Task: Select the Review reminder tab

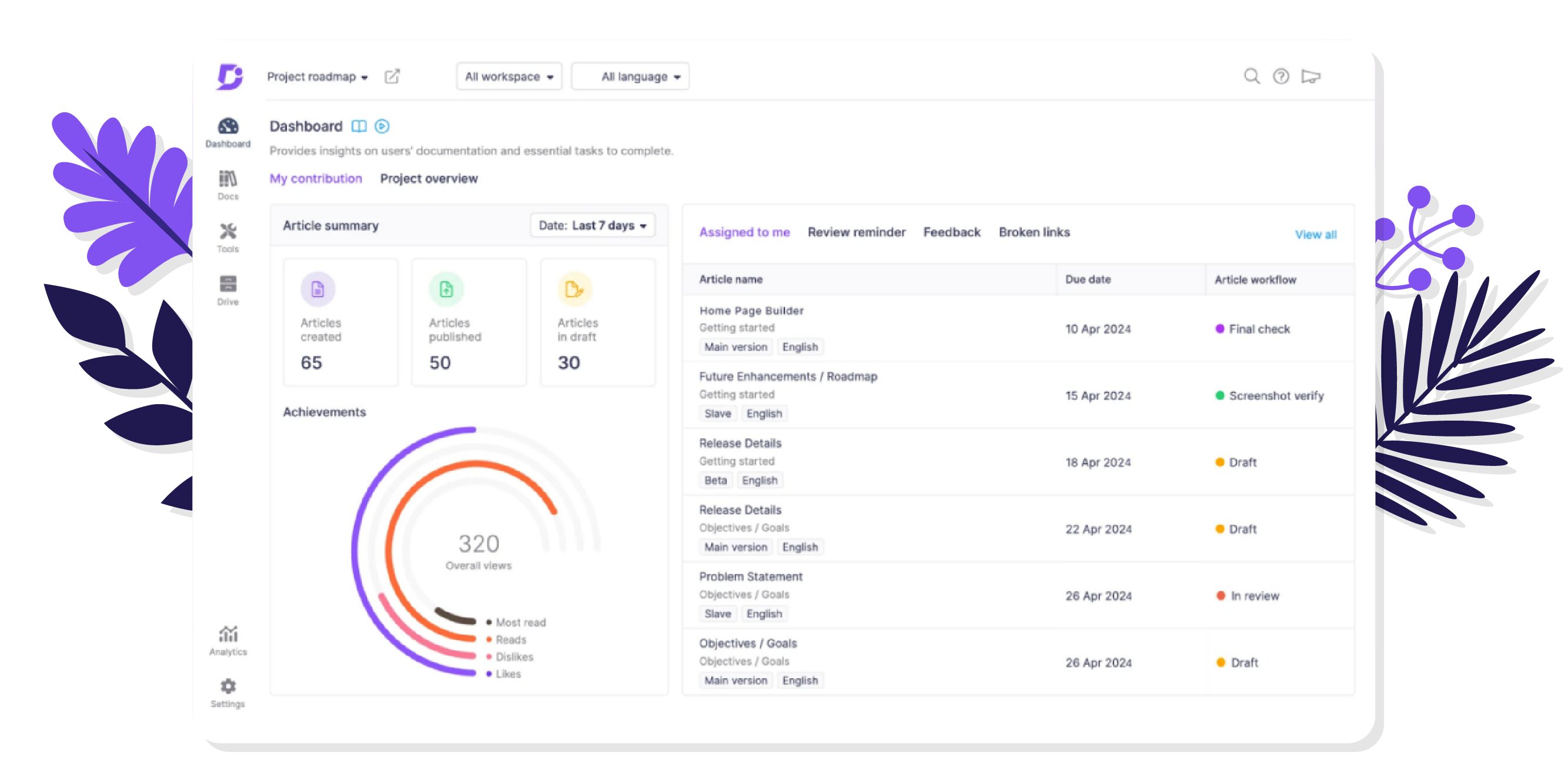Action: [x=856, y=232]
